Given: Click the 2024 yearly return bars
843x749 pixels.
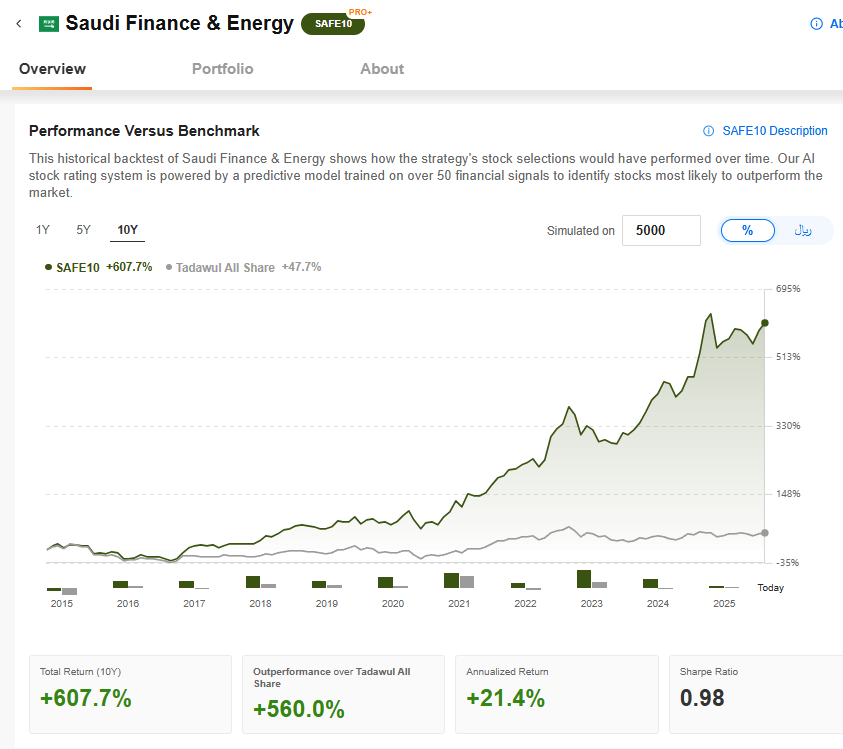Looking at the screenshot, I should (x=658, y=584).
